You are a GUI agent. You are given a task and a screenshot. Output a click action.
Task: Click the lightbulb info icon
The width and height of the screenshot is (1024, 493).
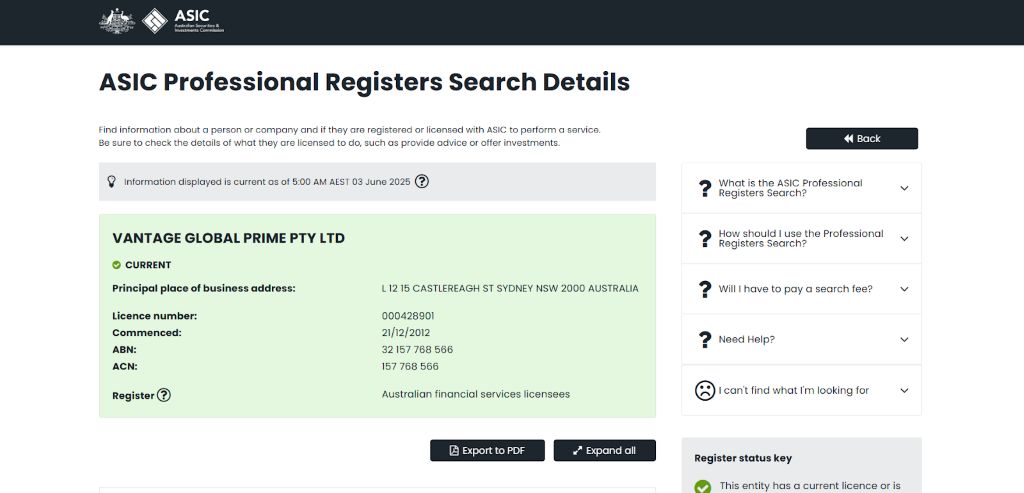coord(112,182)
